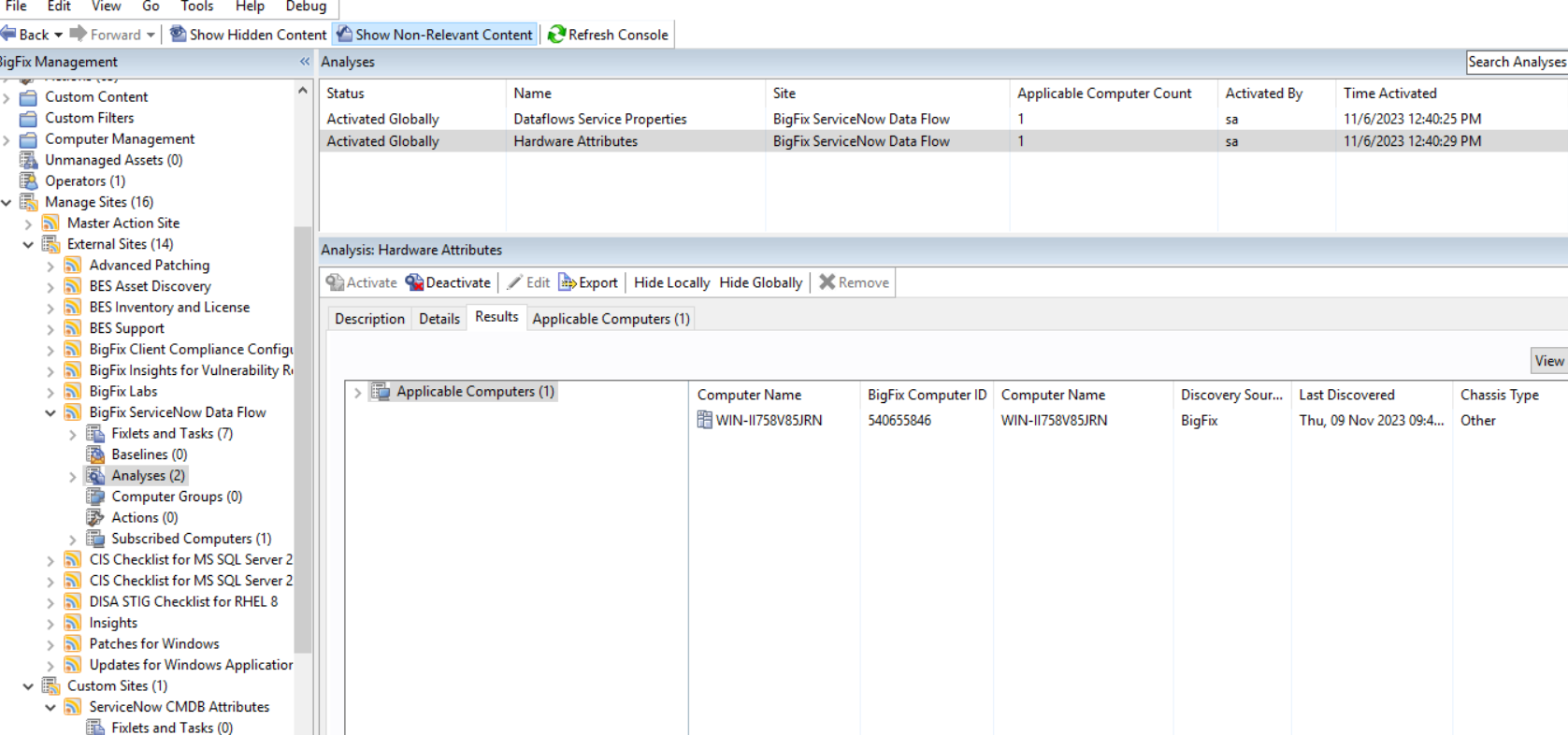Viewport: 1568px width, 735px height.
Task: Select Computer Management in tree
Action: pyautogui.click(x=120, y=139)
